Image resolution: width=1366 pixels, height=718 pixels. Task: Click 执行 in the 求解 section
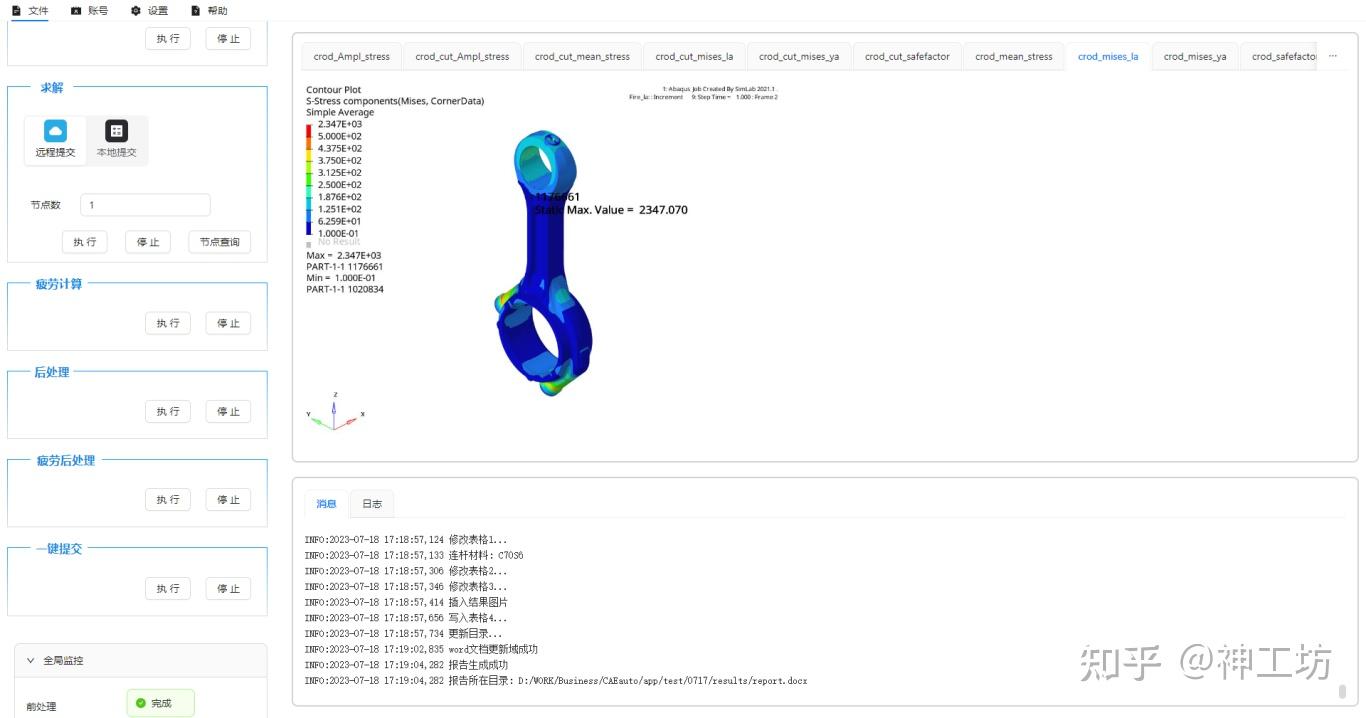click(x=85, y=242)
